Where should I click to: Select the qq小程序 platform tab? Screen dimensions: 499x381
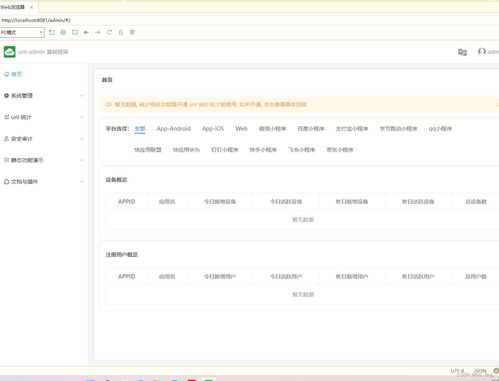pyautogui.click(x=440, y=129)
